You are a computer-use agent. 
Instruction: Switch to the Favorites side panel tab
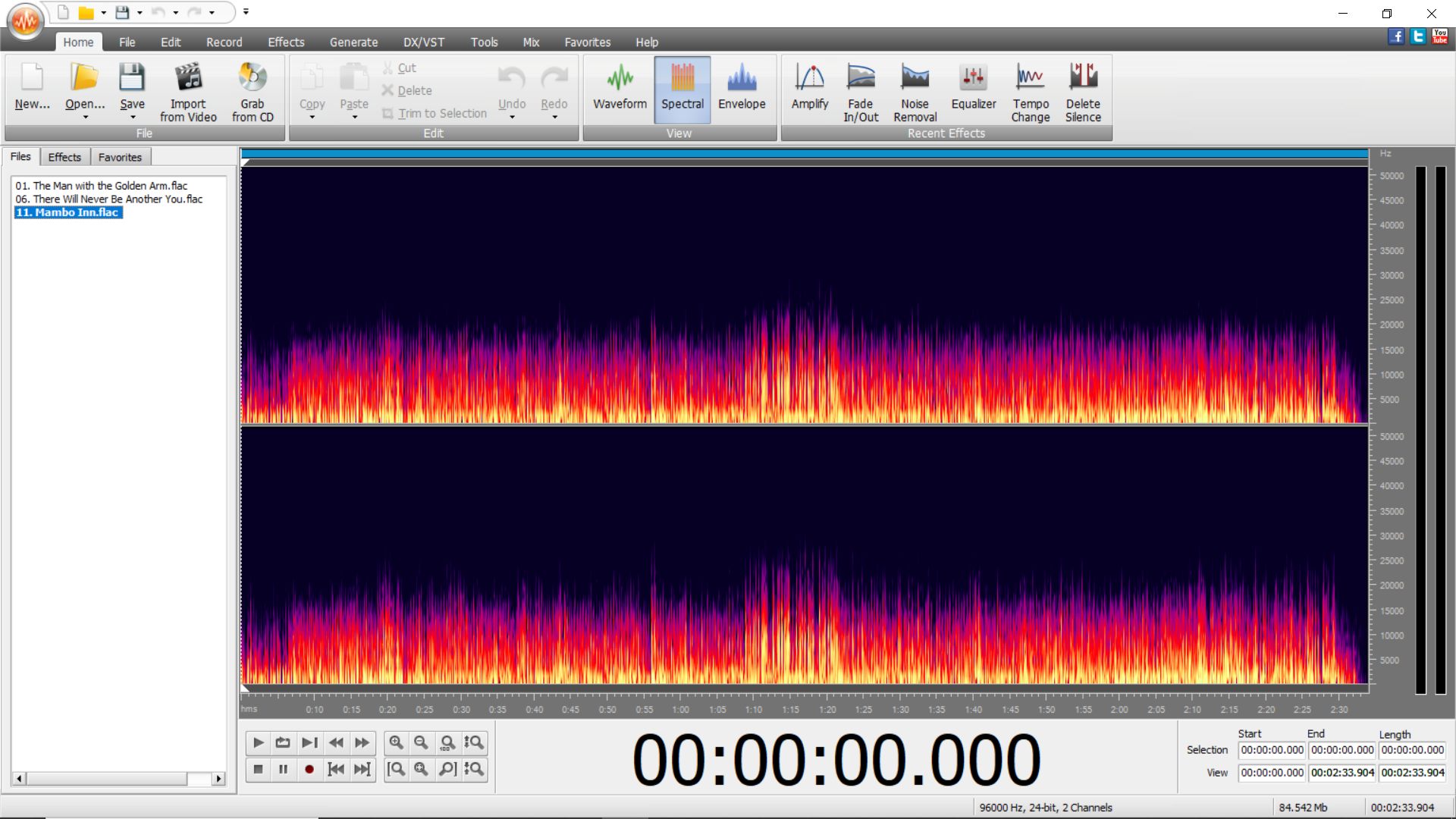click(x=120, y=157)
